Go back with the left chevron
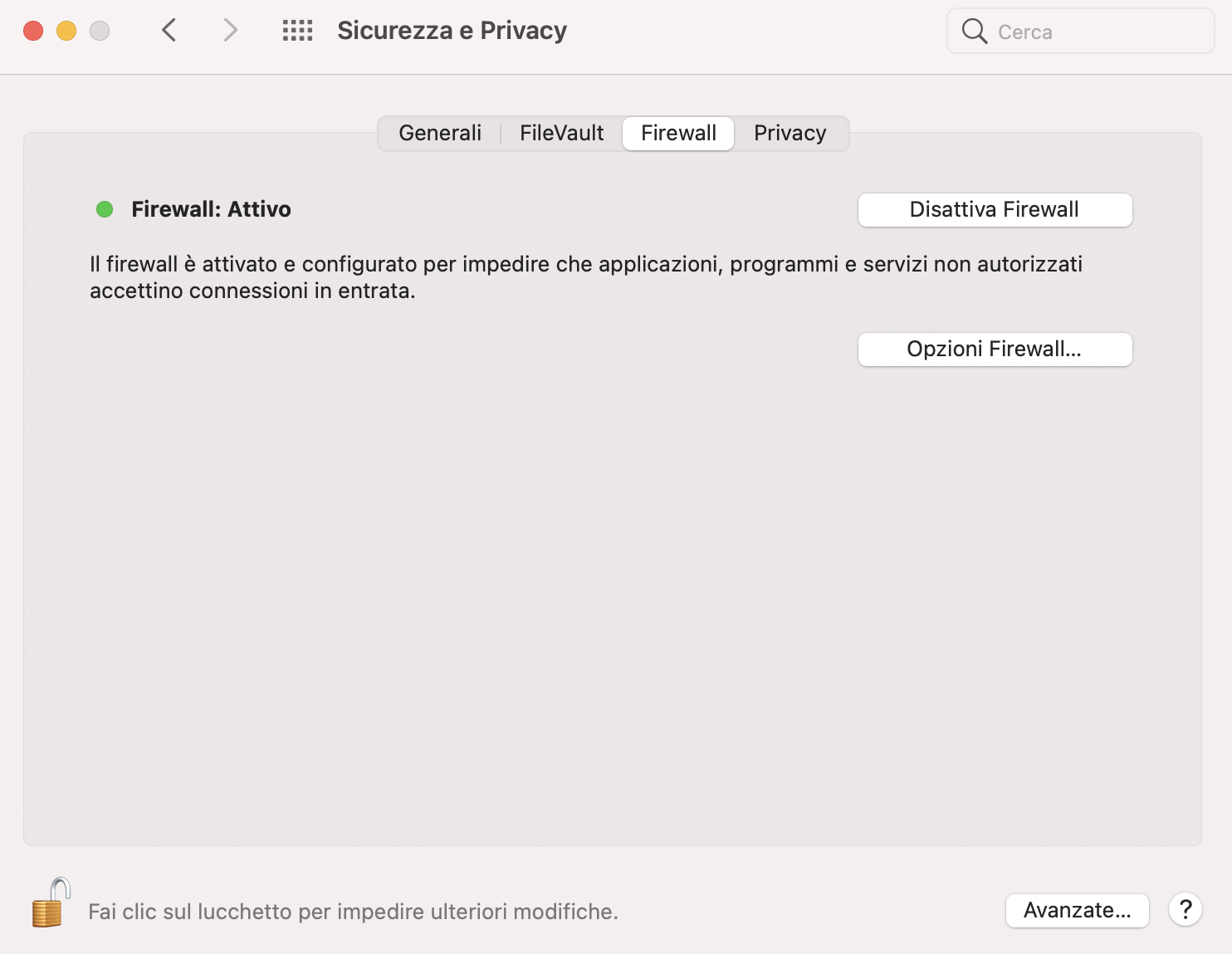 pyautogui.click(x=169, y=31)
